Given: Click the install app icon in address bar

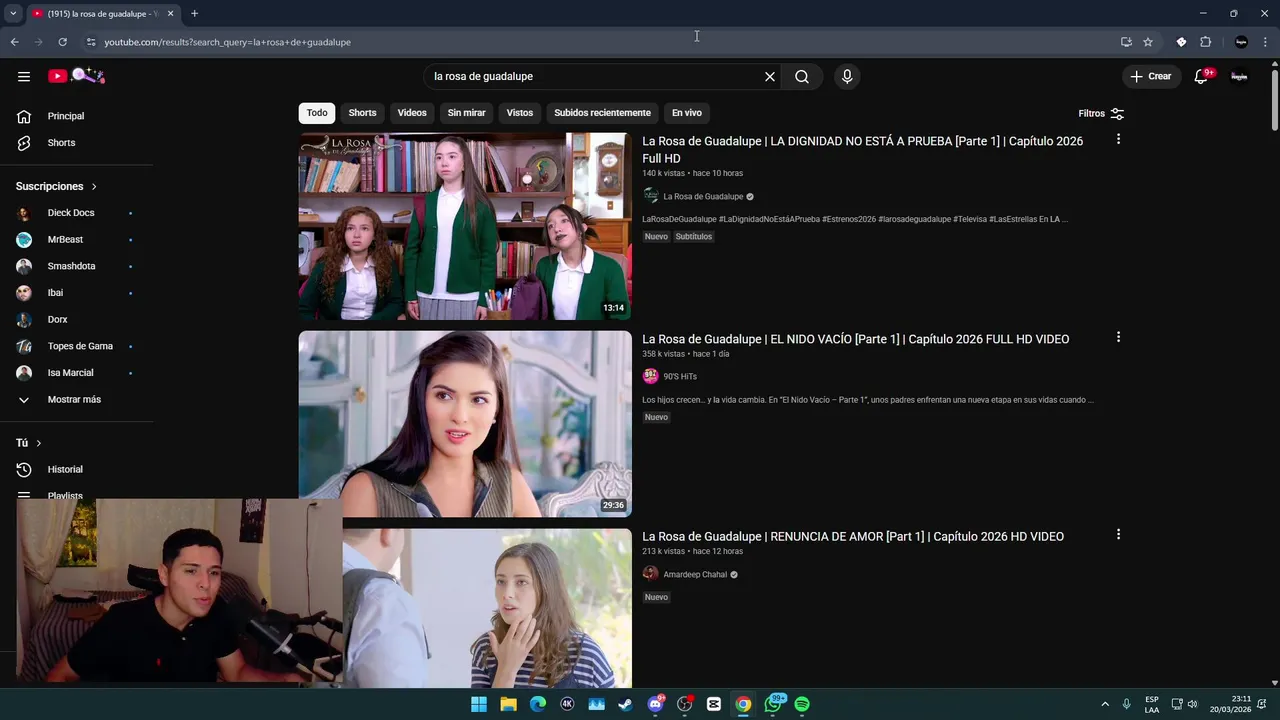Looking at the screenshot, I should [x=1126, y=42].
